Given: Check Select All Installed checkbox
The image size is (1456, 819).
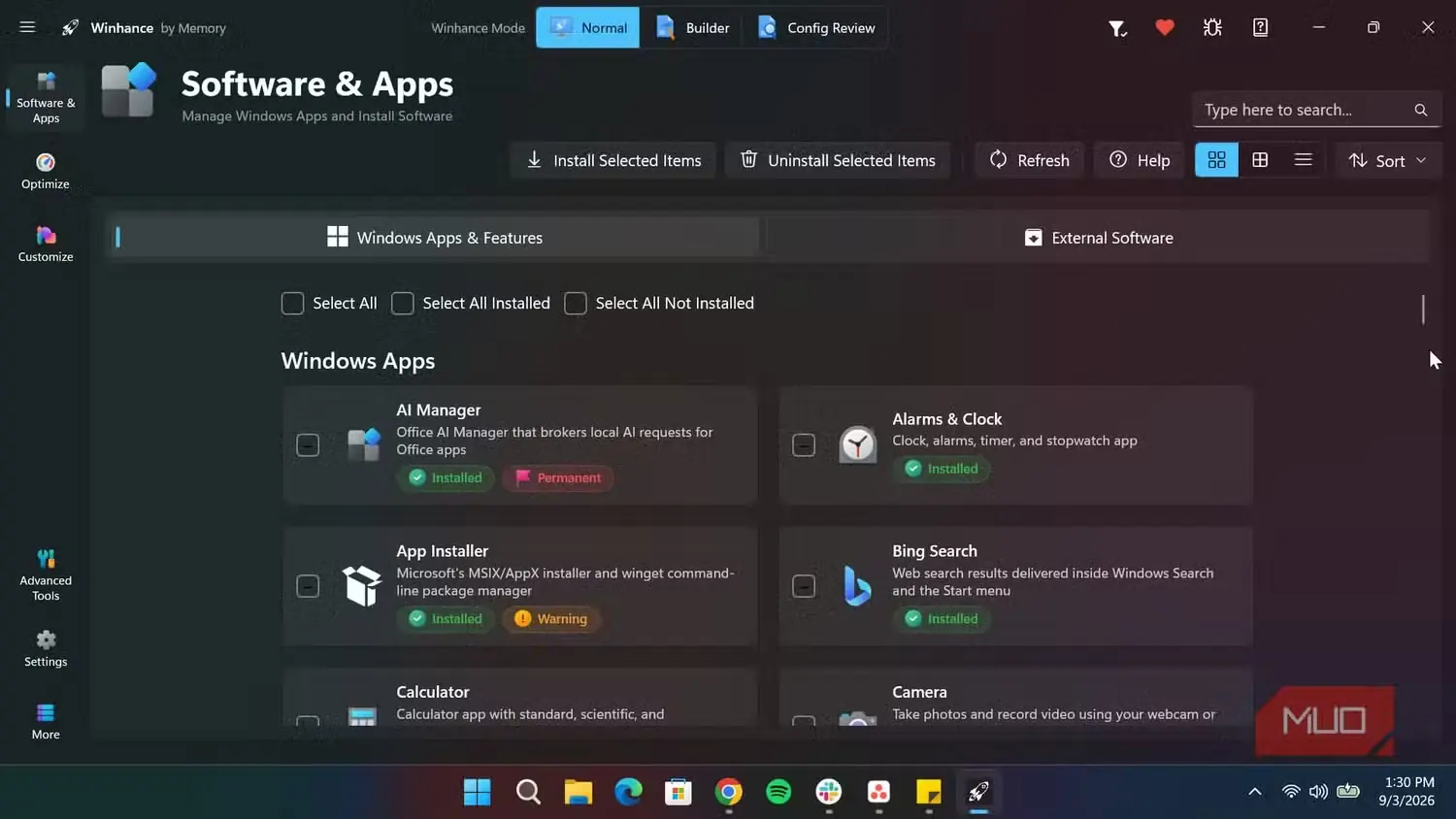Looking at the screenshot, I should [403, 304].
